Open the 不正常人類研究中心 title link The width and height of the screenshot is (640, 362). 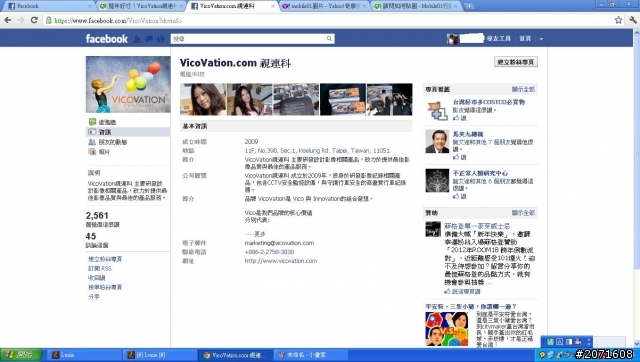click(480, 173)
